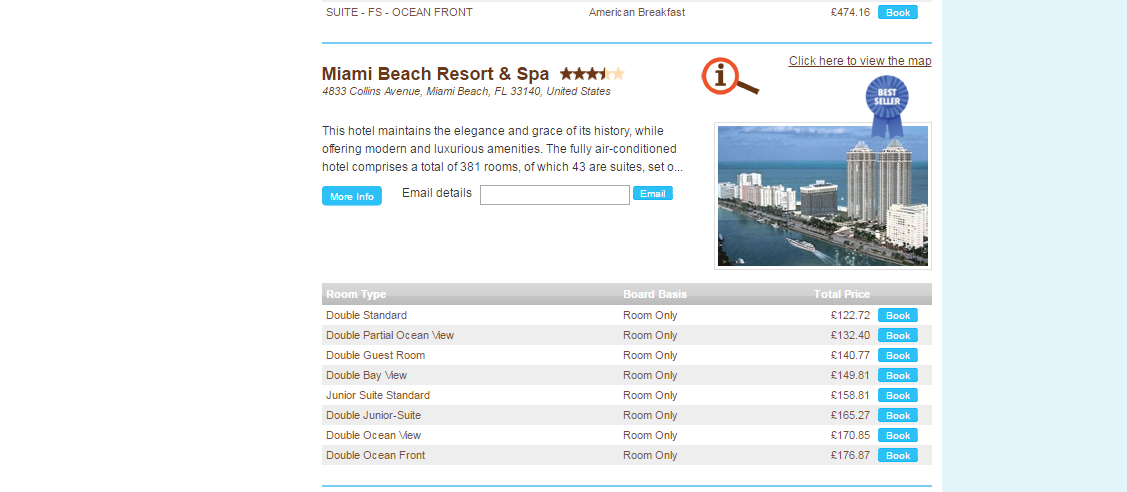Viewport: 1127px width, 492px height.
Task: Book the Suite FS Ocean Front room
Action: (x=898, y=12)
